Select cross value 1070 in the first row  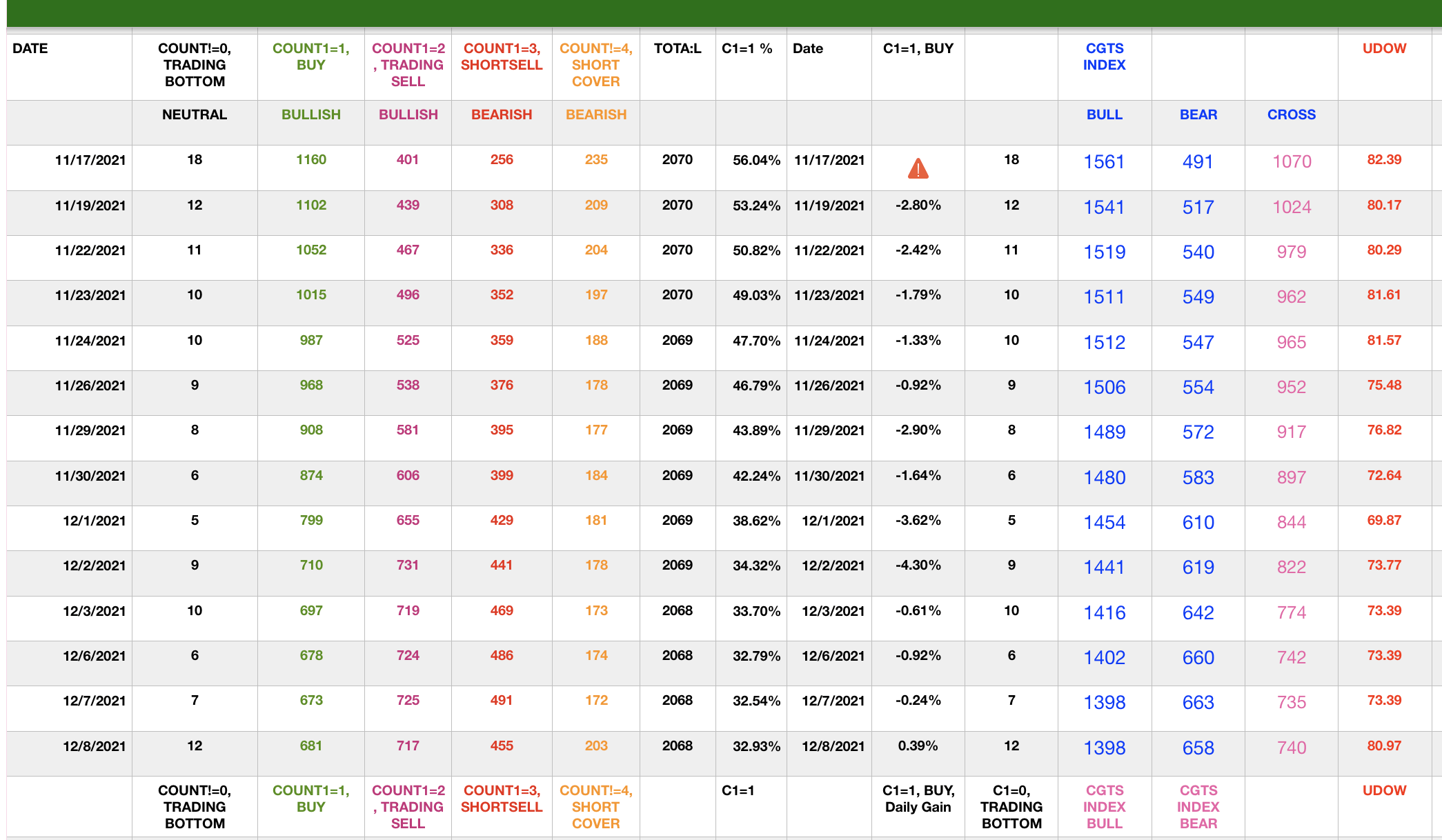coord(1292,162)
